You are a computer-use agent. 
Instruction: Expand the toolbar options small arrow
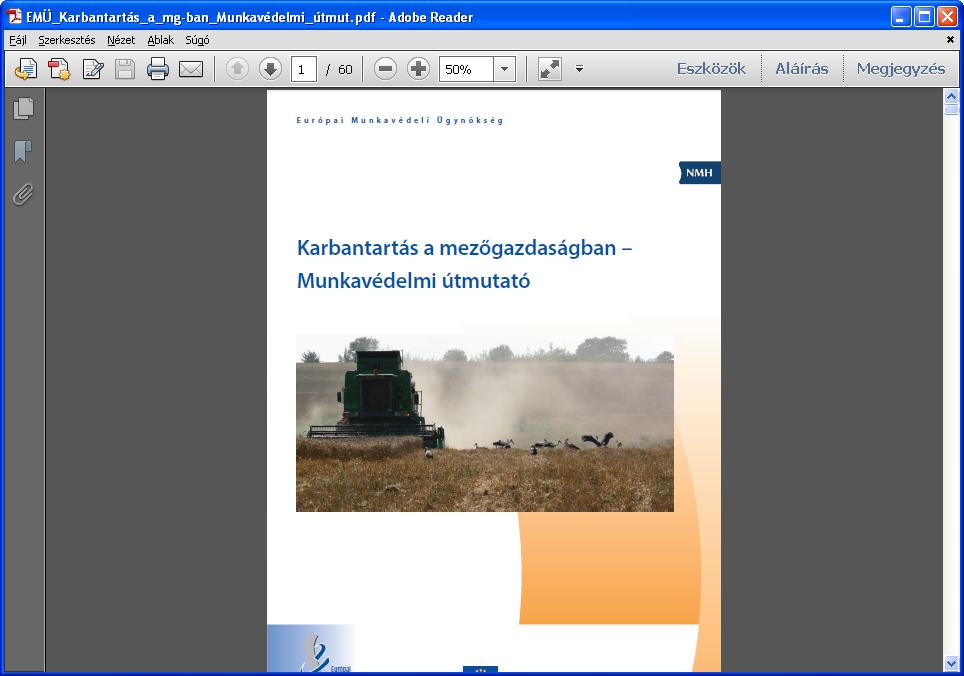click(579, 69)
